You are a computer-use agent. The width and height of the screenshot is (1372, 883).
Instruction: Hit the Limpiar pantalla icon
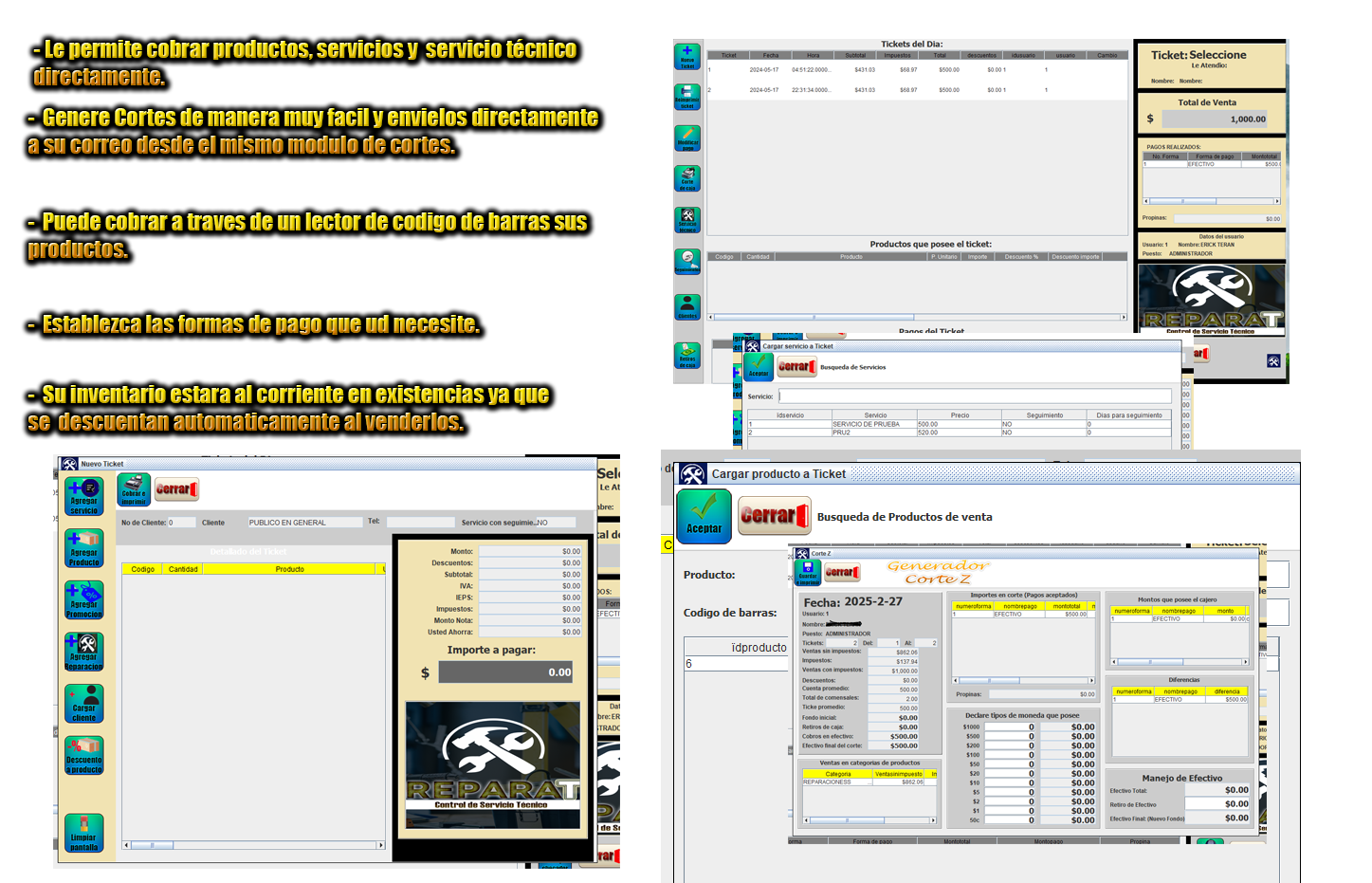[83, 833]
